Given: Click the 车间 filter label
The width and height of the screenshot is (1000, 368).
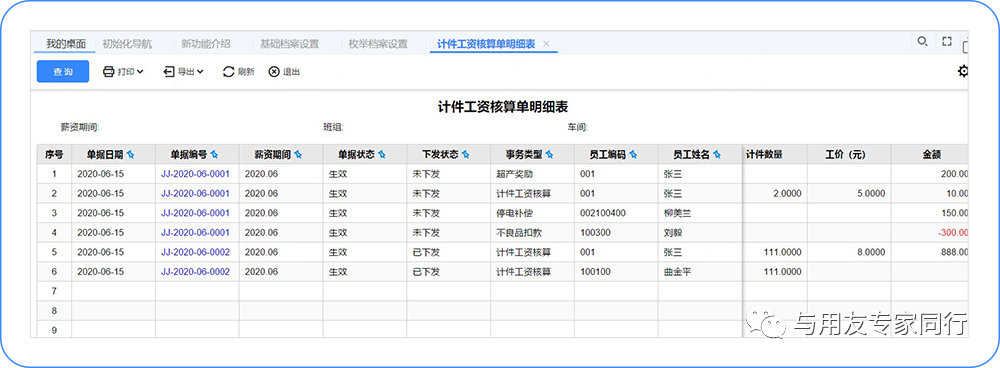Looking at the screenshot, I should click(x=578, y=127).
